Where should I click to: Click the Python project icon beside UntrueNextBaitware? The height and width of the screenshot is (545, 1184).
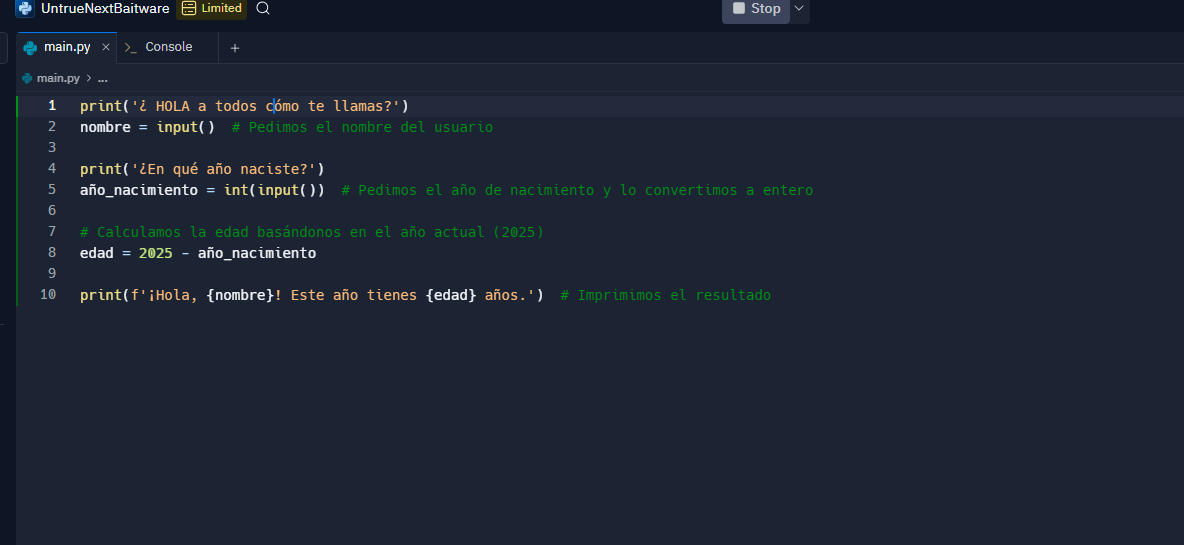point(25,8)
